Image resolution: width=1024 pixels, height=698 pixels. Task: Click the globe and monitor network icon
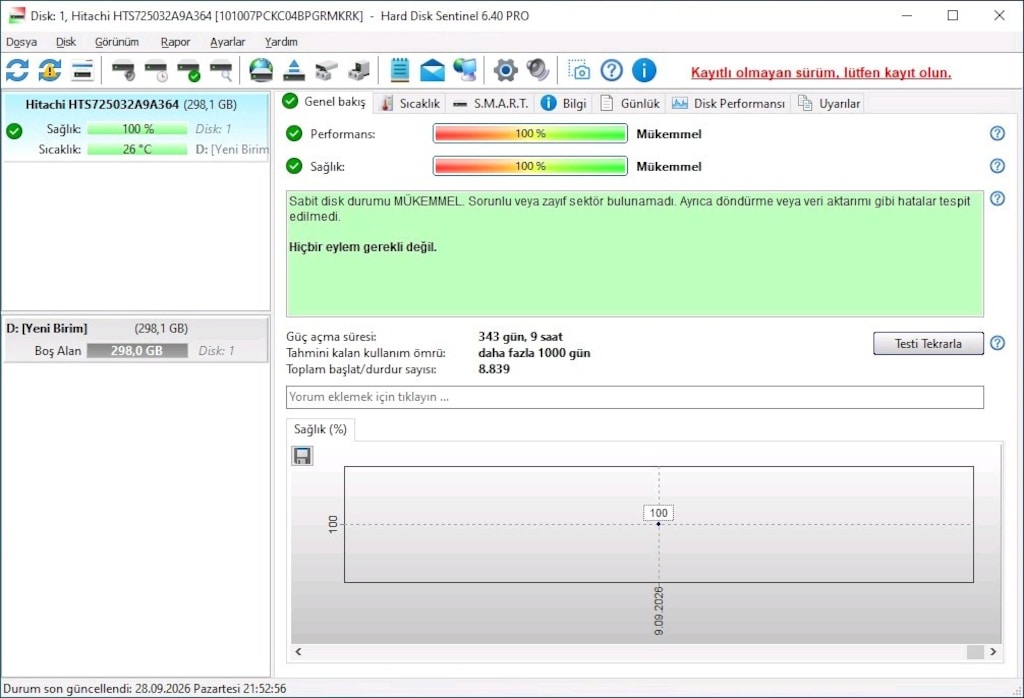coord(465,71)
